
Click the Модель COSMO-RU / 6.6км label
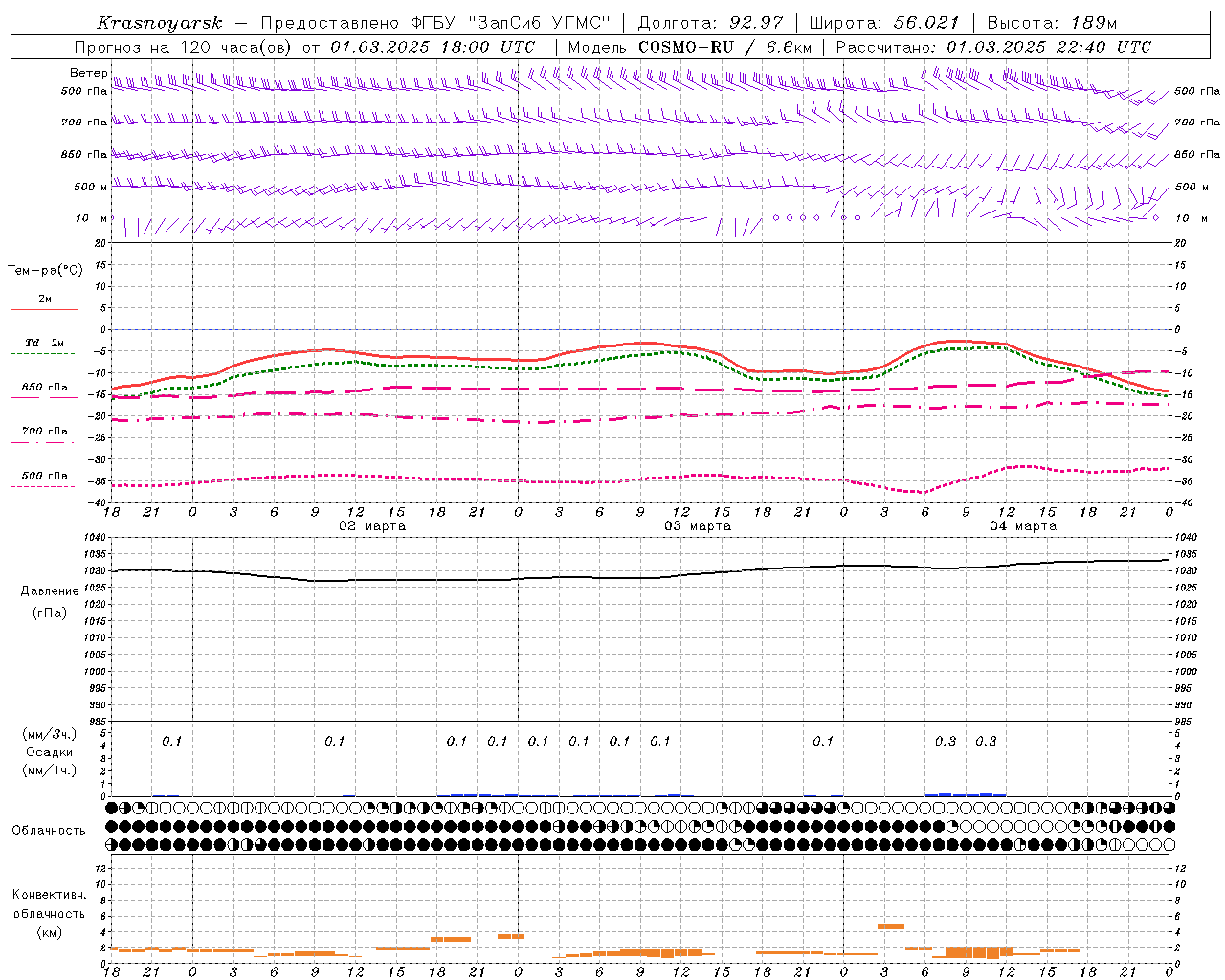[x=690, y=47]
